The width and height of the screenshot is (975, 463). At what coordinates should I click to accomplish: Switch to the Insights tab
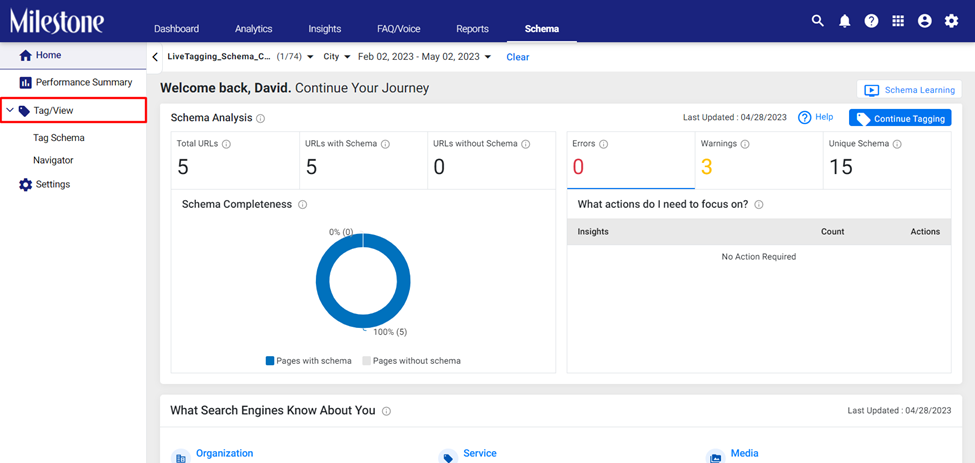325,29
